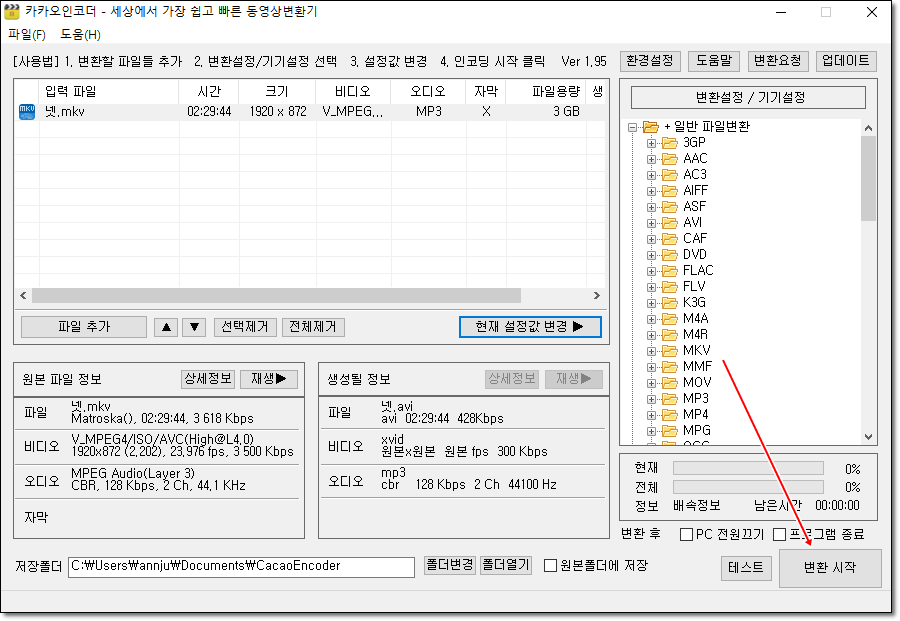Click the 저장폴더 path input field
The image size is (900, 621).
pos(241,567)
